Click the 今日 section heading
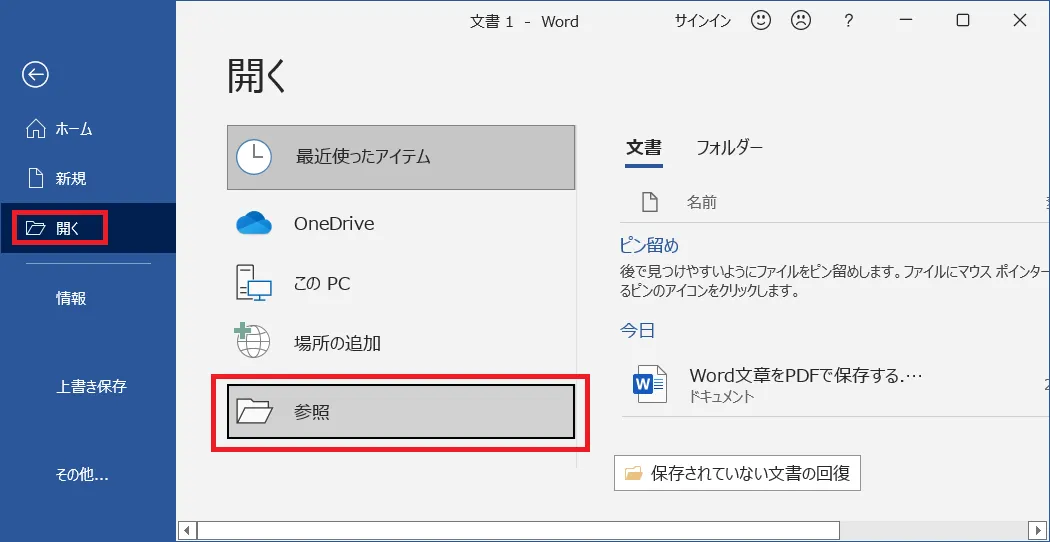The image size is (1050, 542). click(x=637, y=330)
